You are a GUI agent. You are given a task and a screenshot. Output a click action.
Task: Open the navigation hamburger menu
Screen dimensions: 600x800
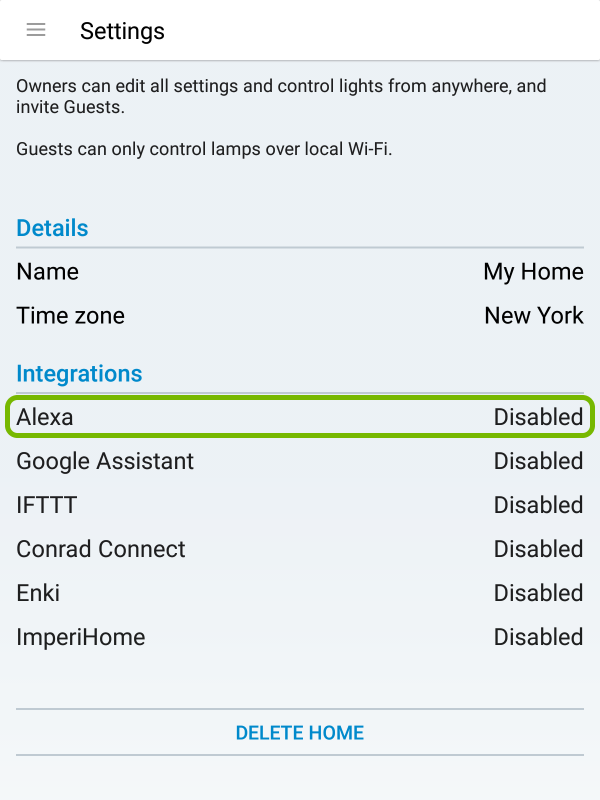pyautogui.click(x=36, y=30)
